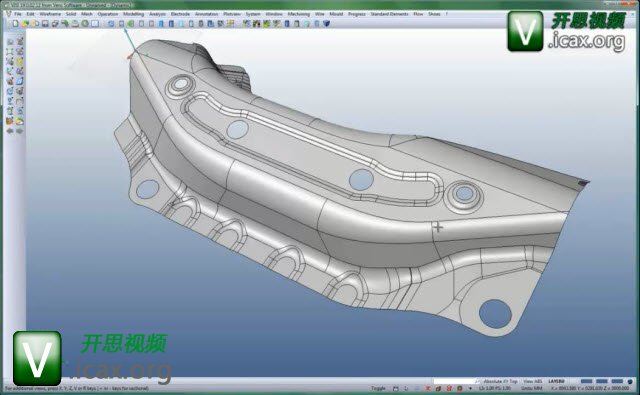Open the Wireframe menu

50,14
